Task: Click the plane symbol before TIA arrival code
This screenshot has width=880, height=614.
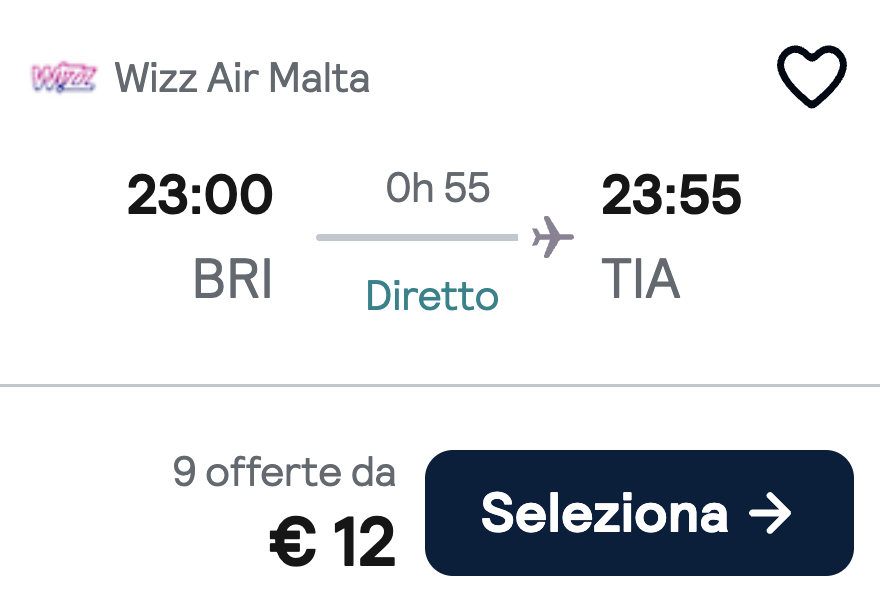Action: pyautogui.click(x=551, y=236)
